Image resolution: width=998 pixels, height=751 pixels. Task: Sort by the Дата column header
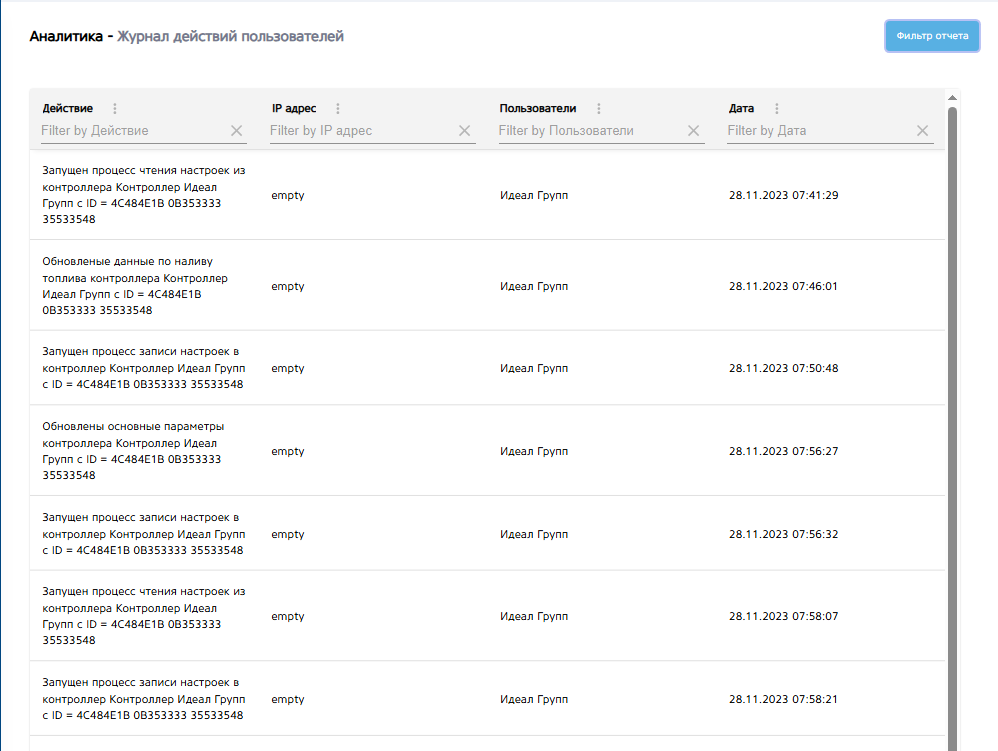(741, 108)
